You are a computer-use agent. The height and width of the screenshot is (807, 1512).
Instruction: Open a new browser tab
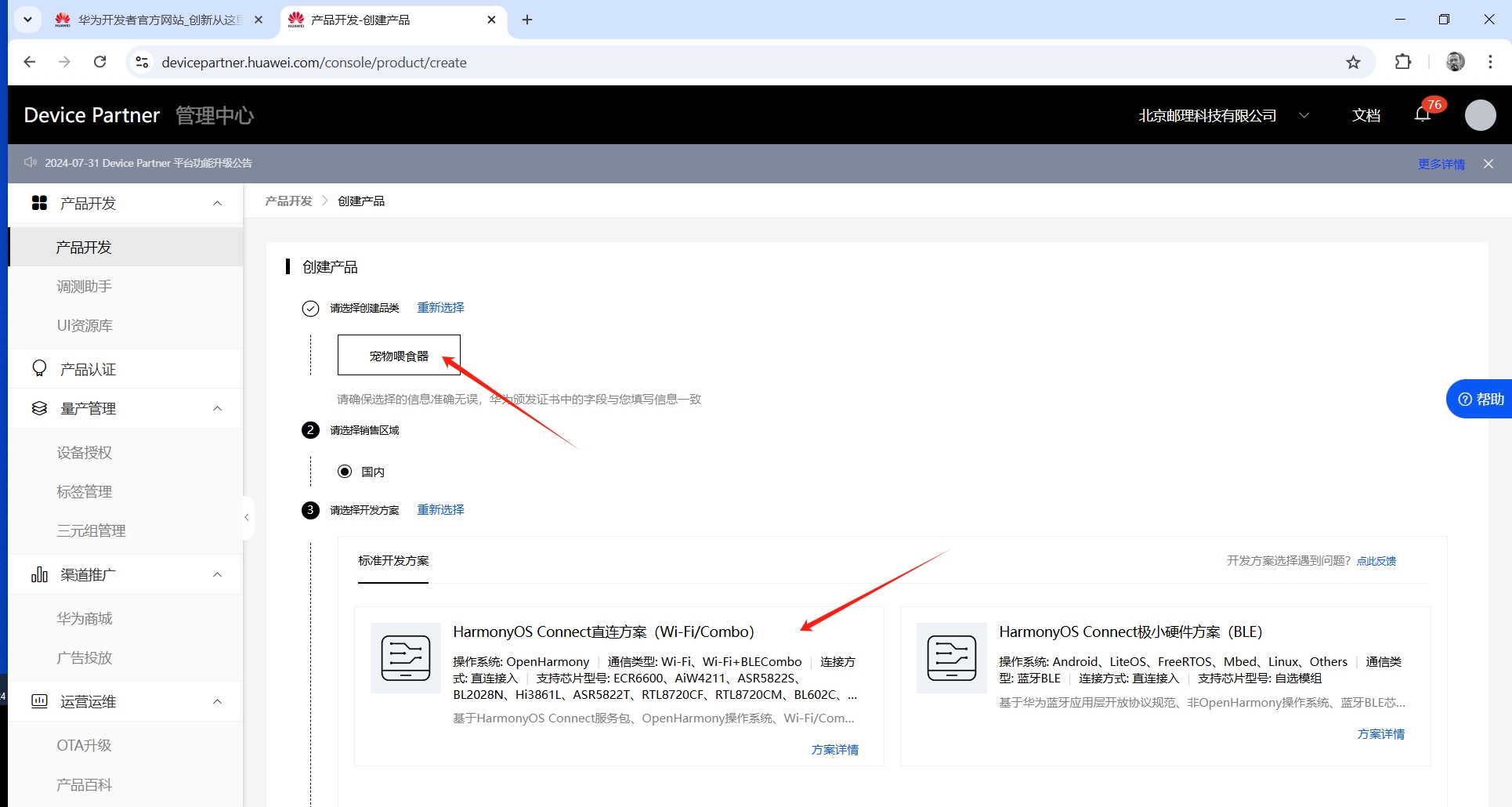(527, 20)
